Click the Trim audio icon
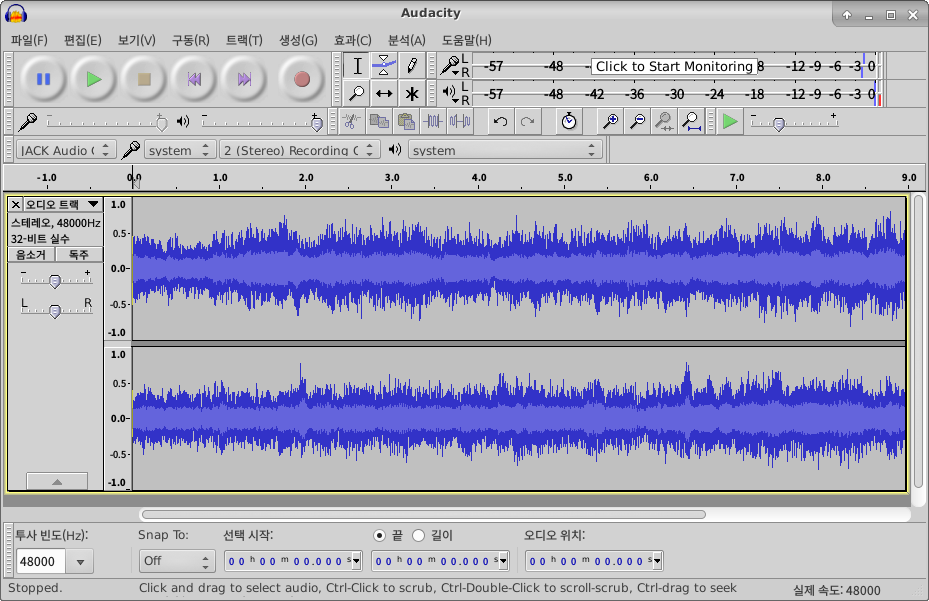This screenshot has width=929, height=601. (x=433, y=122)
